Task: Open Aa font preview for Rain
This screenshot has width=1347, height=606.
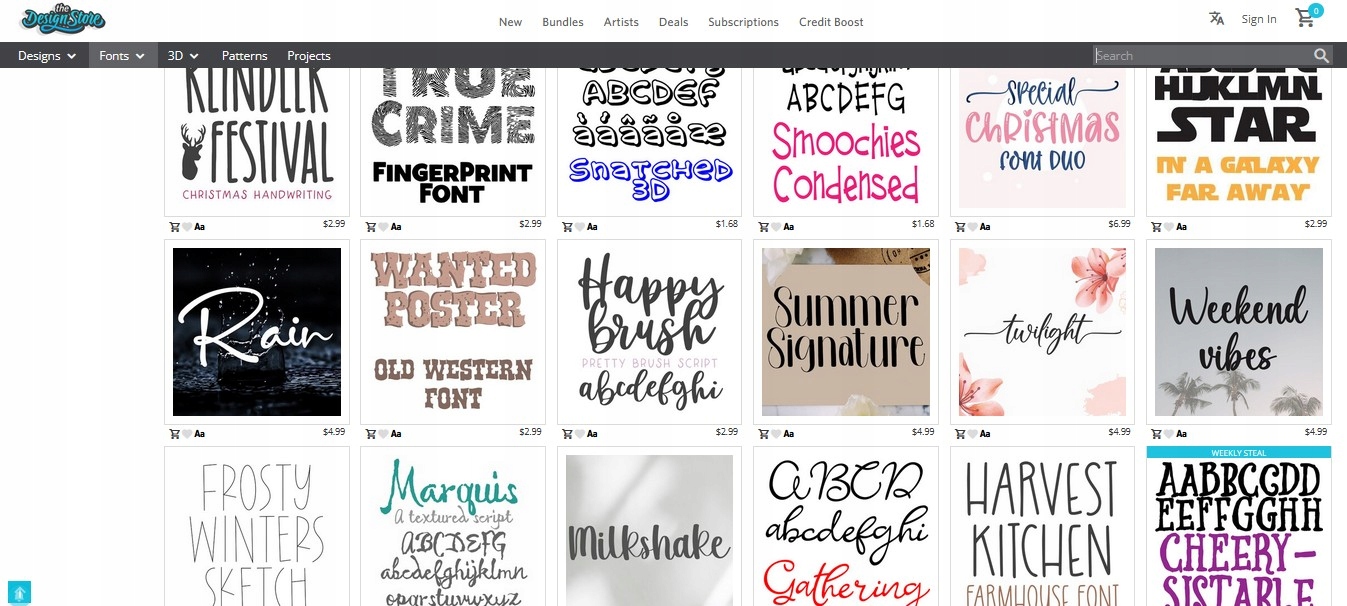Action: (x=199, y=434)
